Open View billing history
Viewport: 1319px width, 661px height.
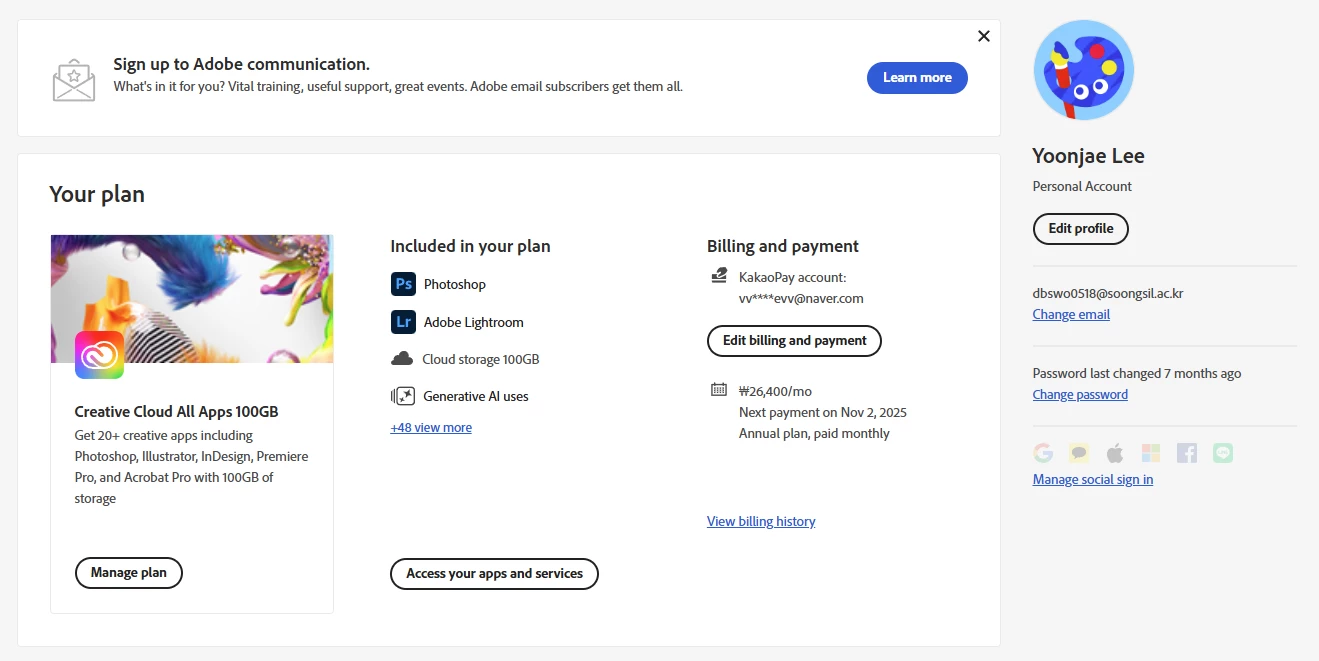(x=761, y=522)
